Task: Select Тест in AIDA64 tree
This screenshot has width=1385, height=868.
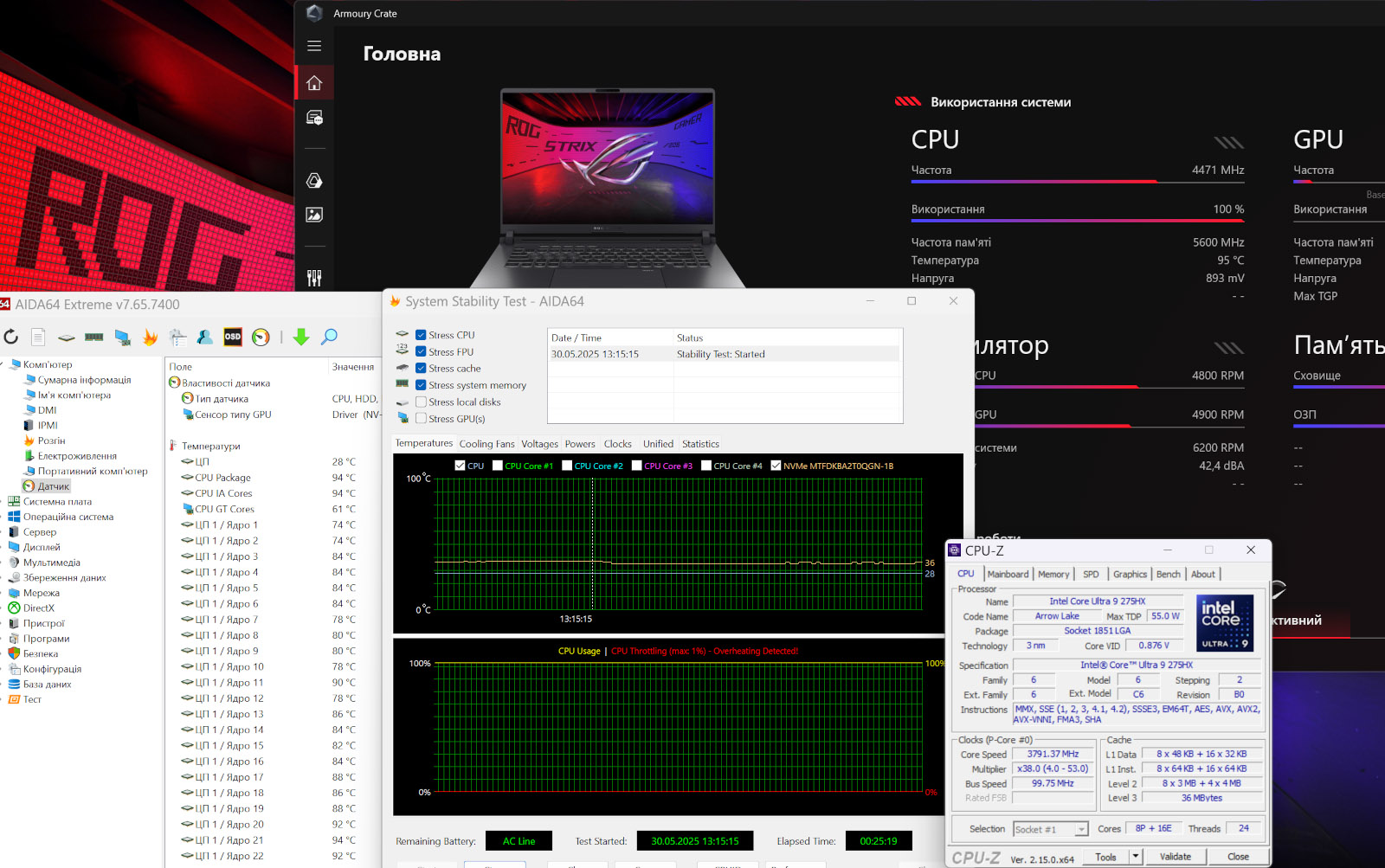Action: click(x=32, y=699)
